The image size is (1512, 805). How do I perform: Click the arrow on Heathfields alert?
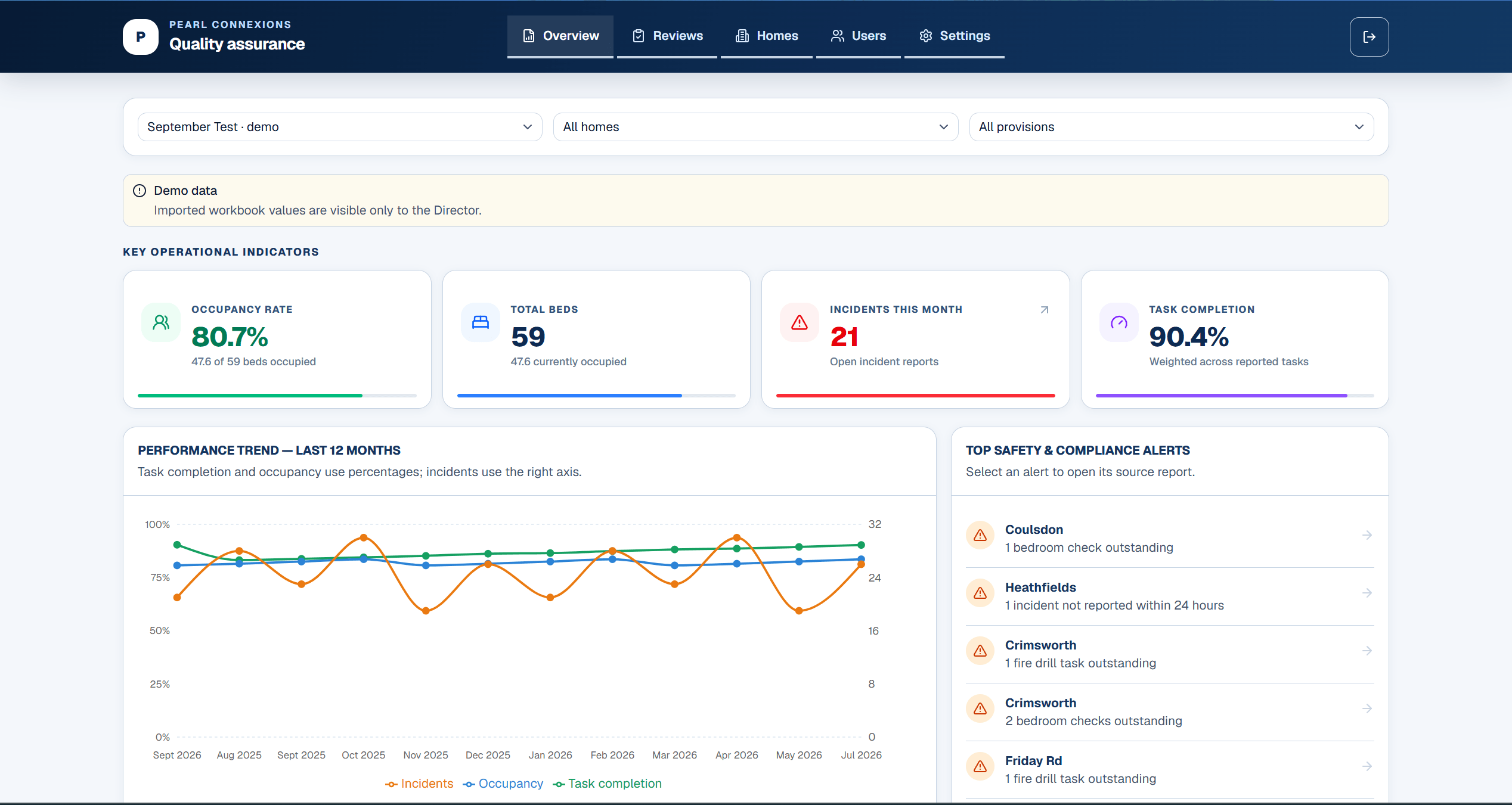click(x=1367, y=593)
